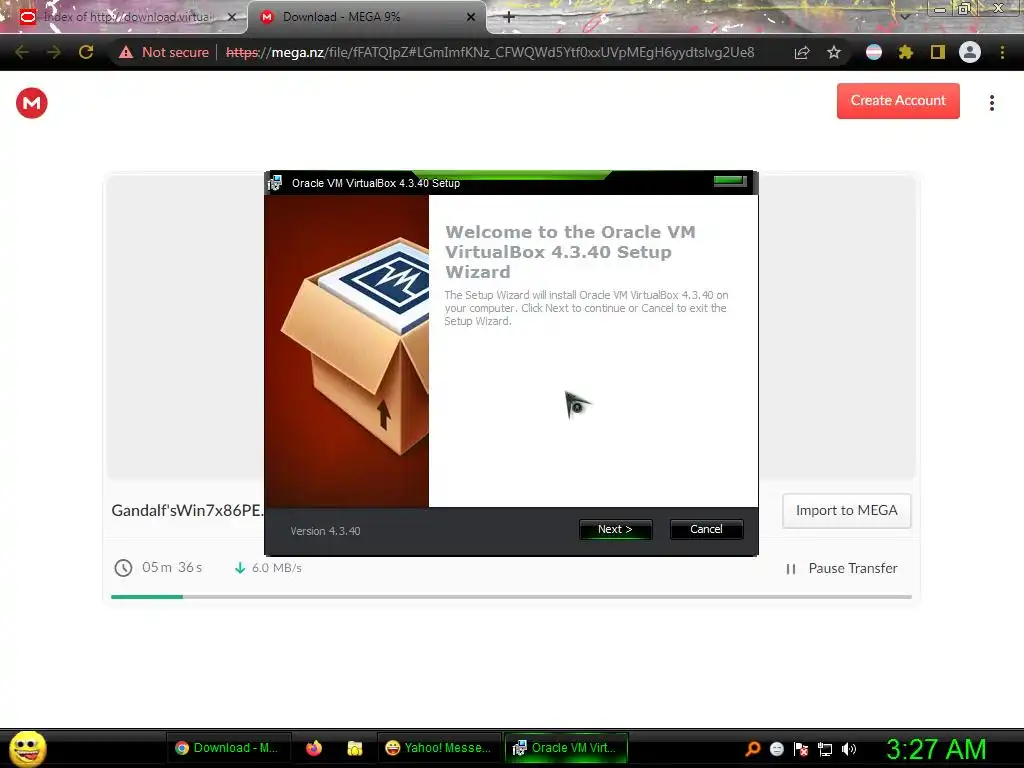Viewport: 1024px width, 768px height.
Task: Switch to Yahoo! Messenger taskbar item
Action: [x=438, y=748]
